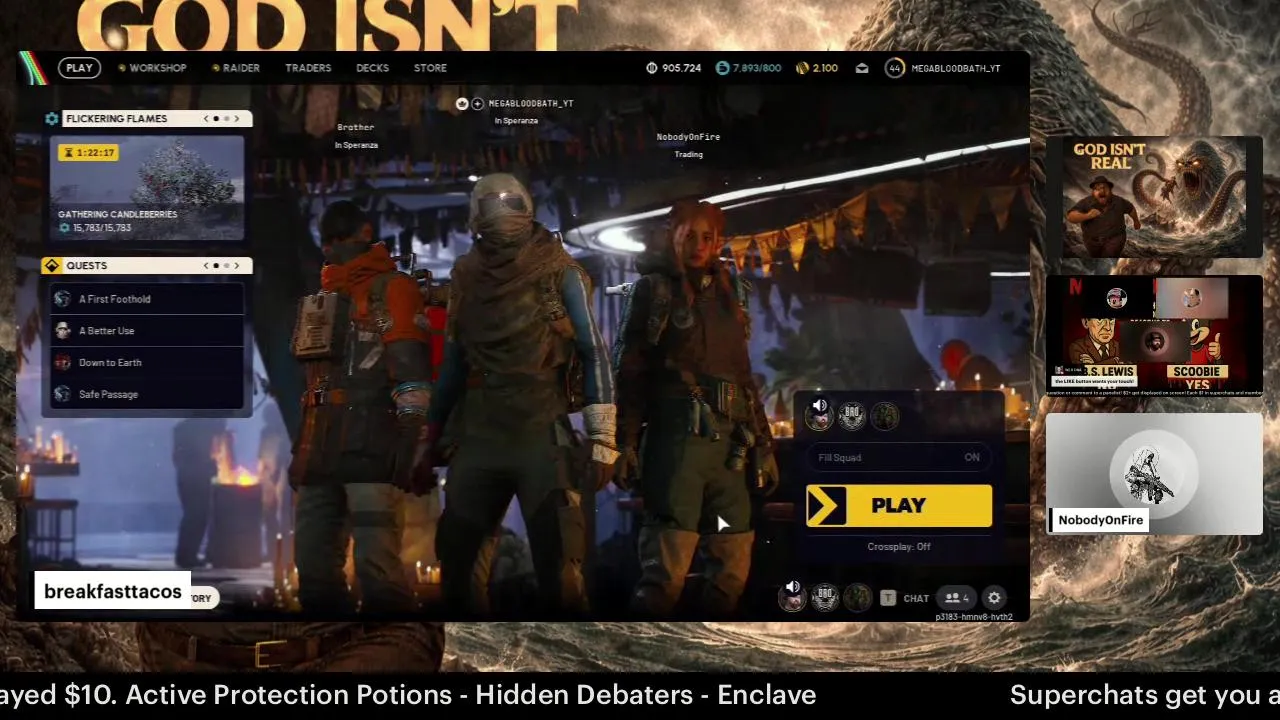Screen dimensions: 1280x720
Task: Click third avatar in bottom bar
Action: [858, 598]
